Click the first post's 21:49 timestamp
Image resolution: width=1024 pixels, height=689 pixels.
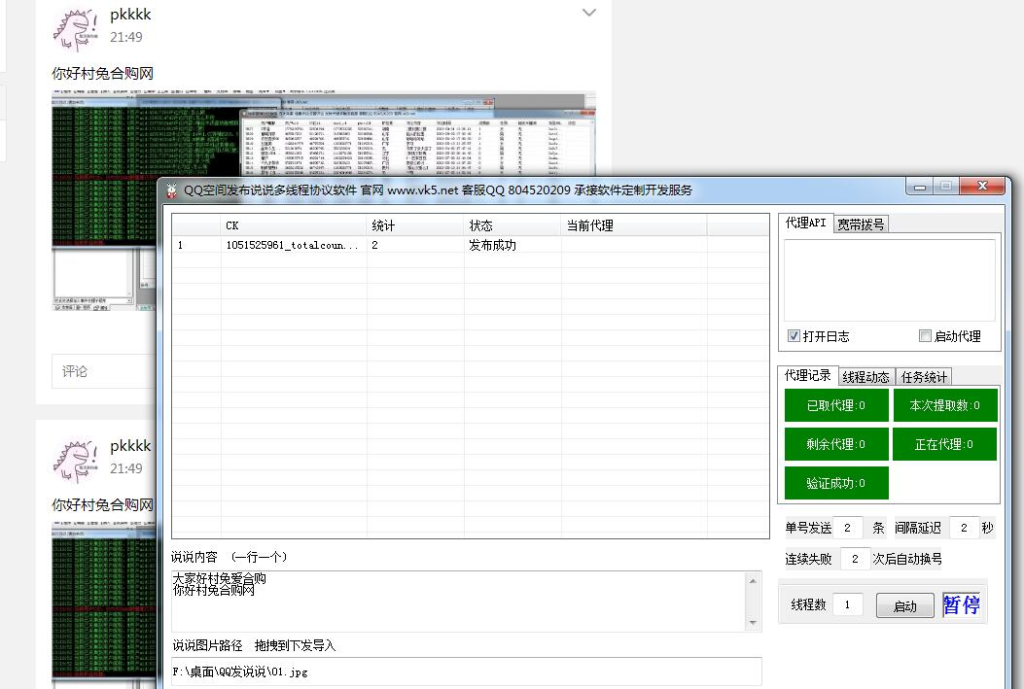[126, 37]
